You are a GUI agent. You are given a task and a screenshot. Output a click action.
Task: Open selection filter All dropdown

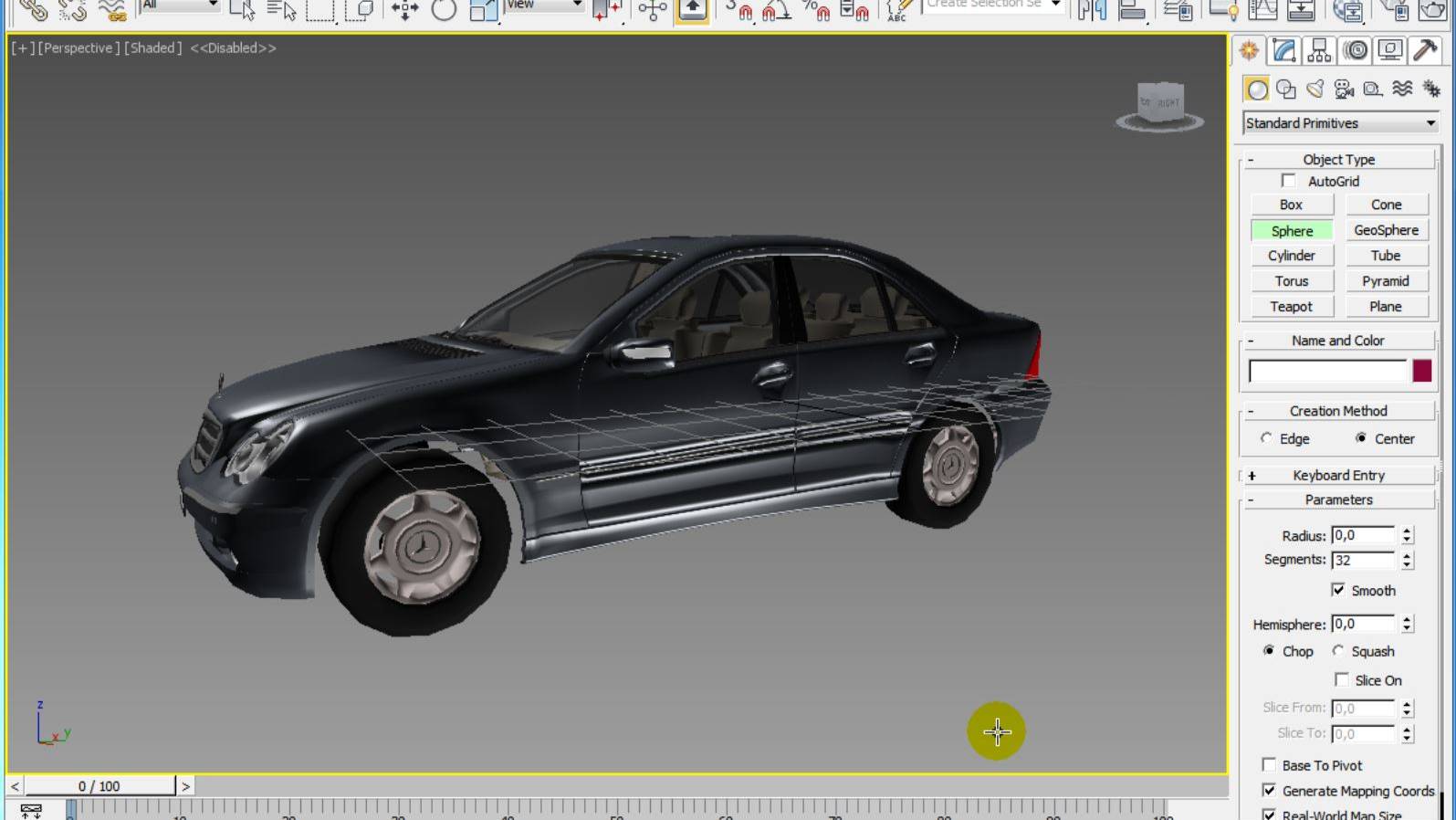pyautogui.click(x=181, y=5)
